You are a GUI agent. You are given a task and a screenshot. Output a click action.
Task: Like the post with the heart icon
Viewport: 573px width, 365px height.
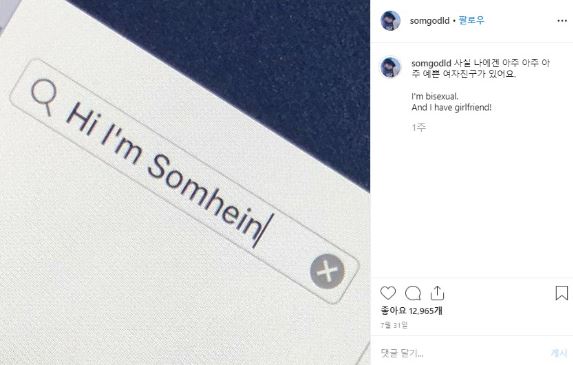coord(388,293)
